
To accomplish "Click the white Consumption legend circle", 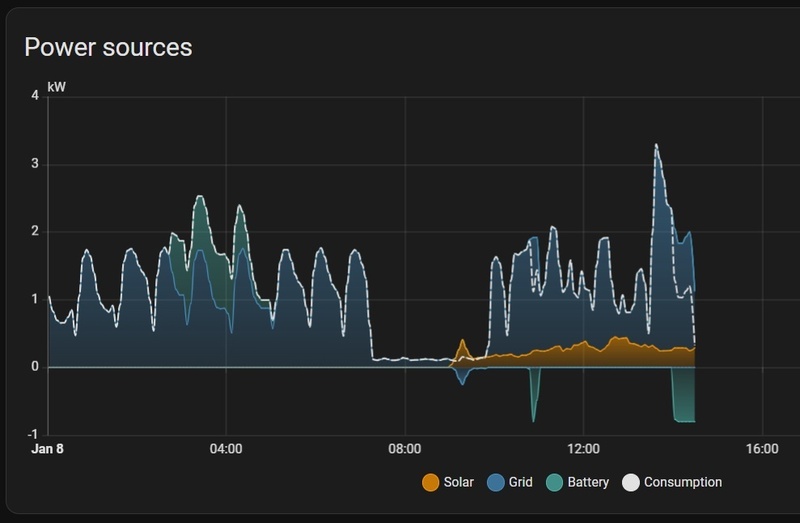I will 631,482.
